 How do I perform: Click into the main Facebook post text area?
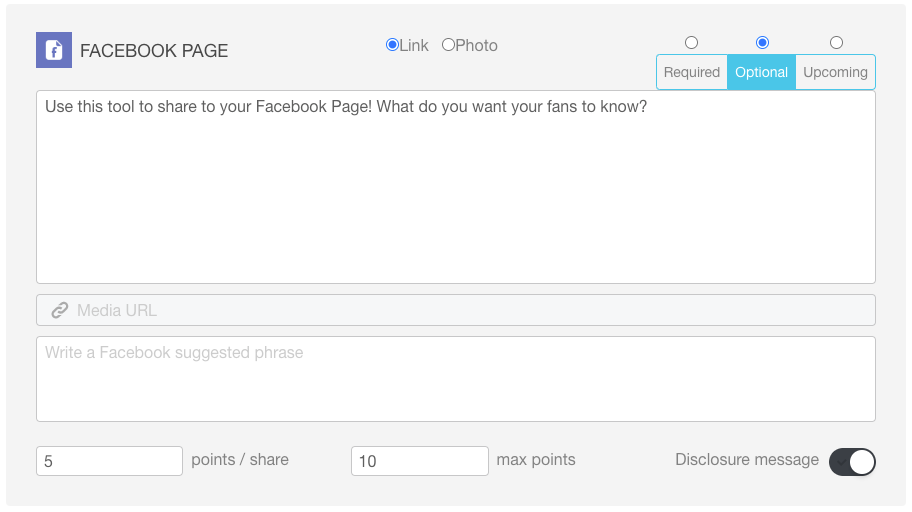[x=456, y=187]
